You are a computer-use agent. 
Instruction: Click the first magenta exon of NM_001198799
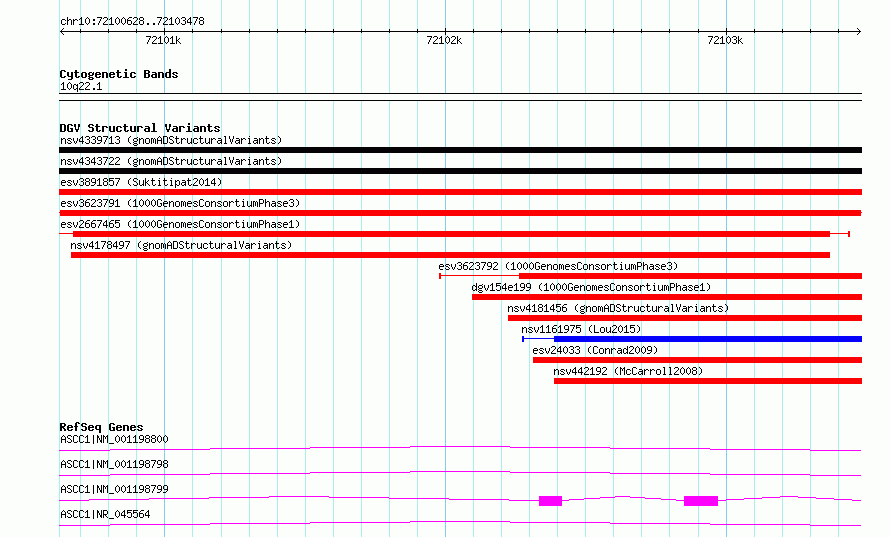(x=550, y=501)
